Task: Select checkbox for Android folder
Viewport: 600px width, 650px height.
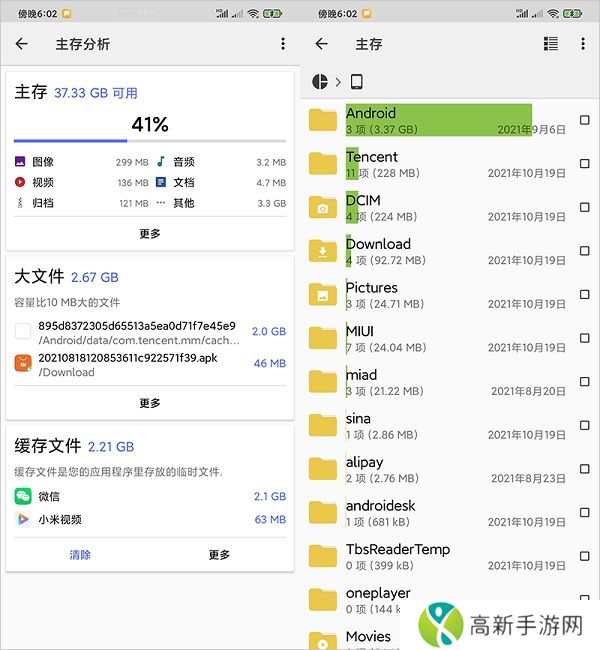Action: tap(584, 120)
